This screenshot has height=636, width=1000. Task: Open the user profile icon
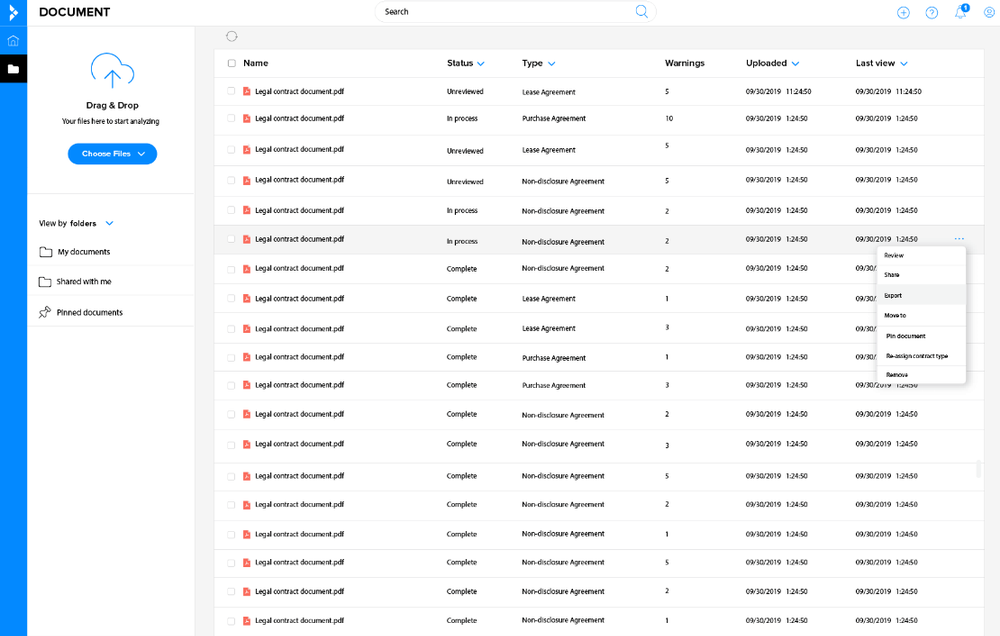(x=989, y=13)
